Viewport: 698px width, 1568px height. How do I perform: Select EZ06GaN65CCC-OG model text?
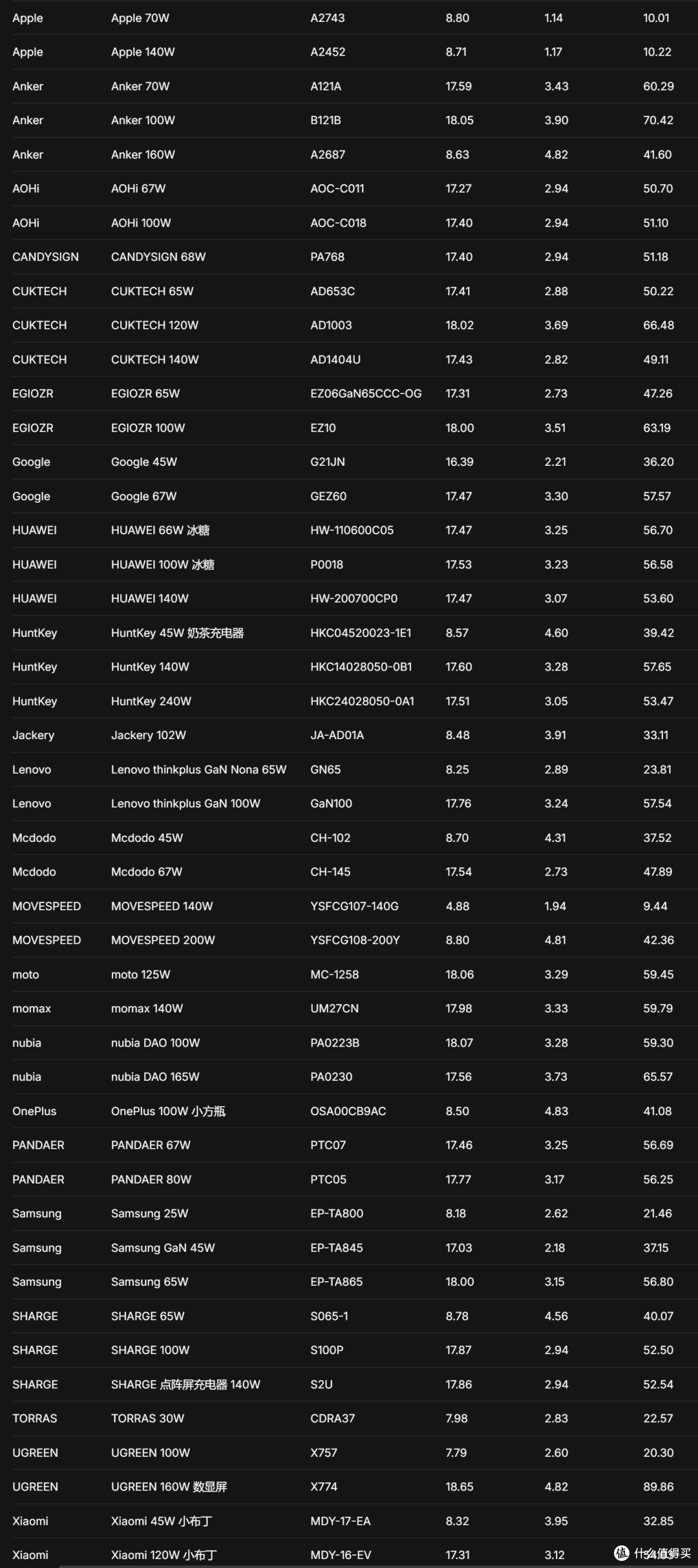[366, 393]
